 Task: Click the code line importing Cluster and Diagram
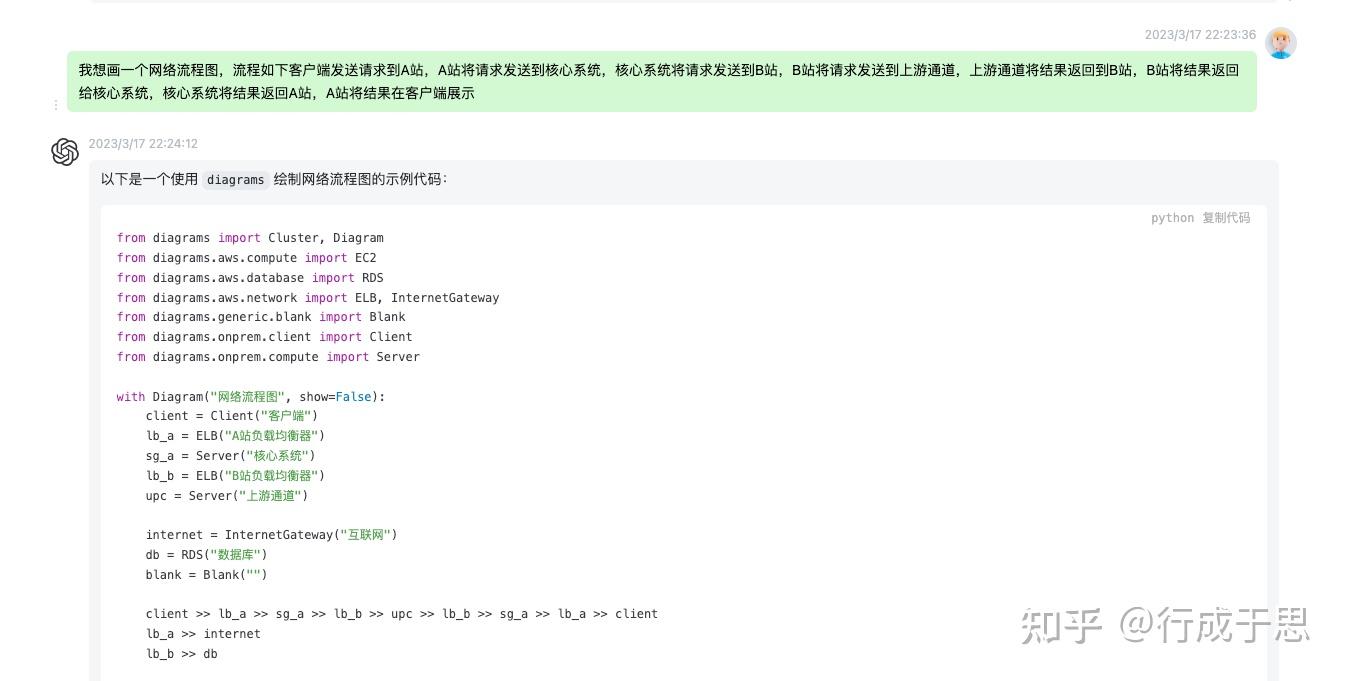pyautogui.click(x=250, y=238)
